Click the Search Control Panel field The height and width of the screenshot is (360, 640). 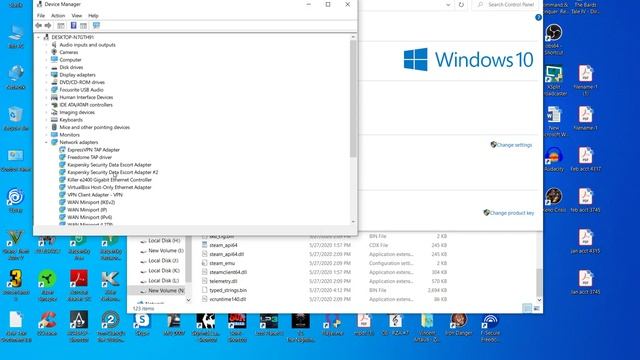click(505, 5)
